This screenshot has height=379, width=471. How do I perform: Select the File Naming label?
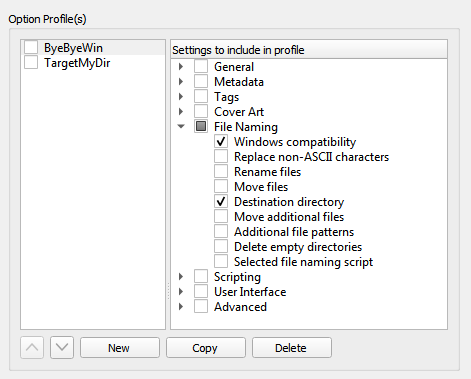(246, 127)
